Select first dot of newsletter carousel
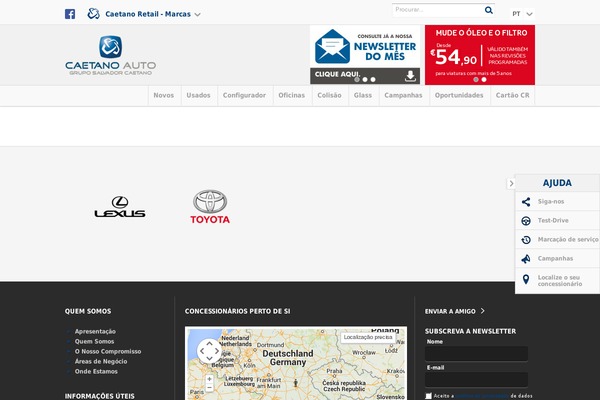 357,80
